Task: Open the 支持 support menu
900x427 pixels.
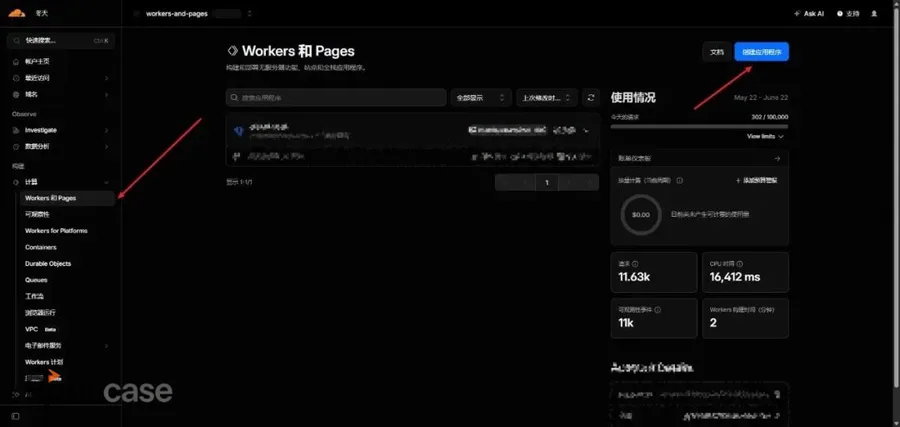Action: (848, 13)
